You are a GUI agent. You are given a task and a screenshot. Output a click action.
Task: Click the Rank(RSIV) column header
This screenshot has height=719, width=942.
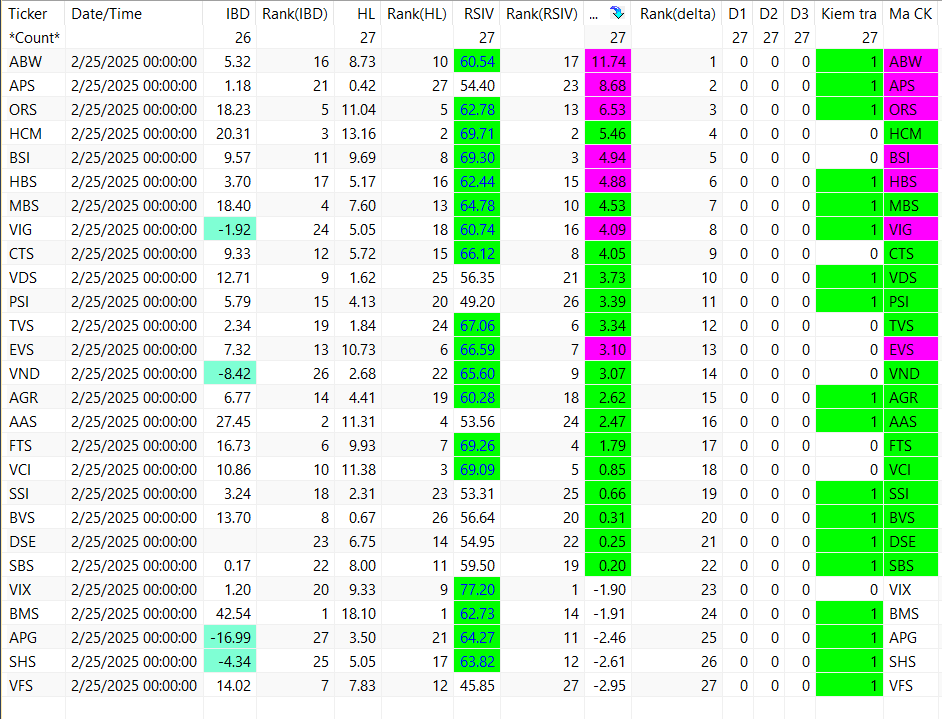(541, 14)
